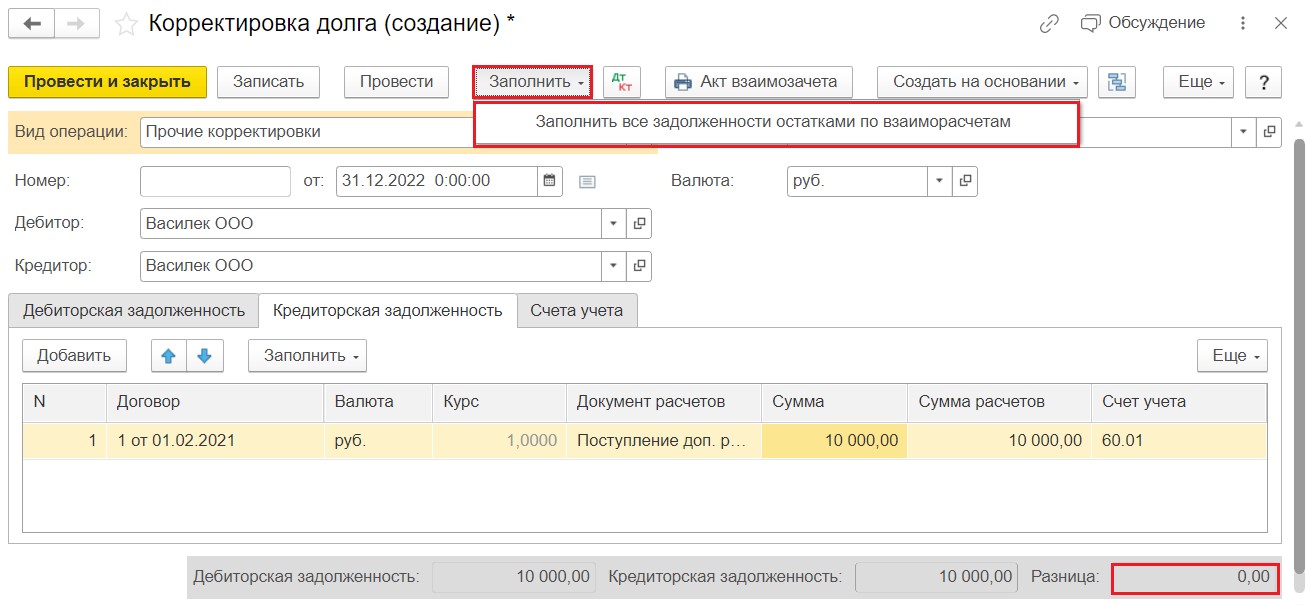
Task: Click the DtKt postings icon
Action: click(622, 82)
